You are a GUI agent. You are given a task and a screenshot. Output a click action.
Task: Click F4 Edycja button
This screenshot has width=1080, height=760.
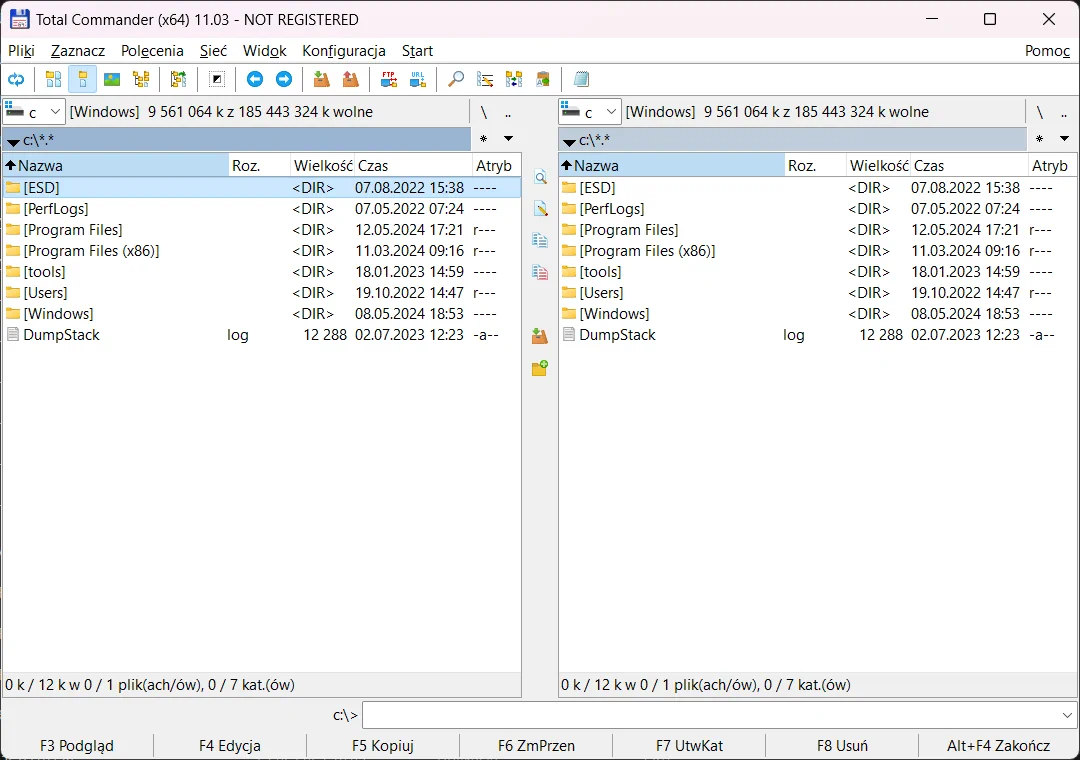point(229,746)
